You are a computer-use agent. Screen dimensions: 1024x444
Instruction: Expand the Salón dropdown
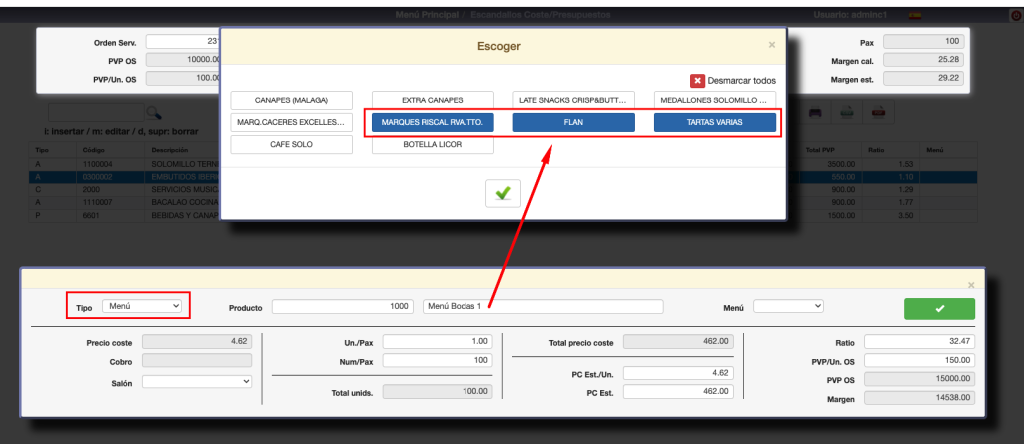click(x=197, y=381)
